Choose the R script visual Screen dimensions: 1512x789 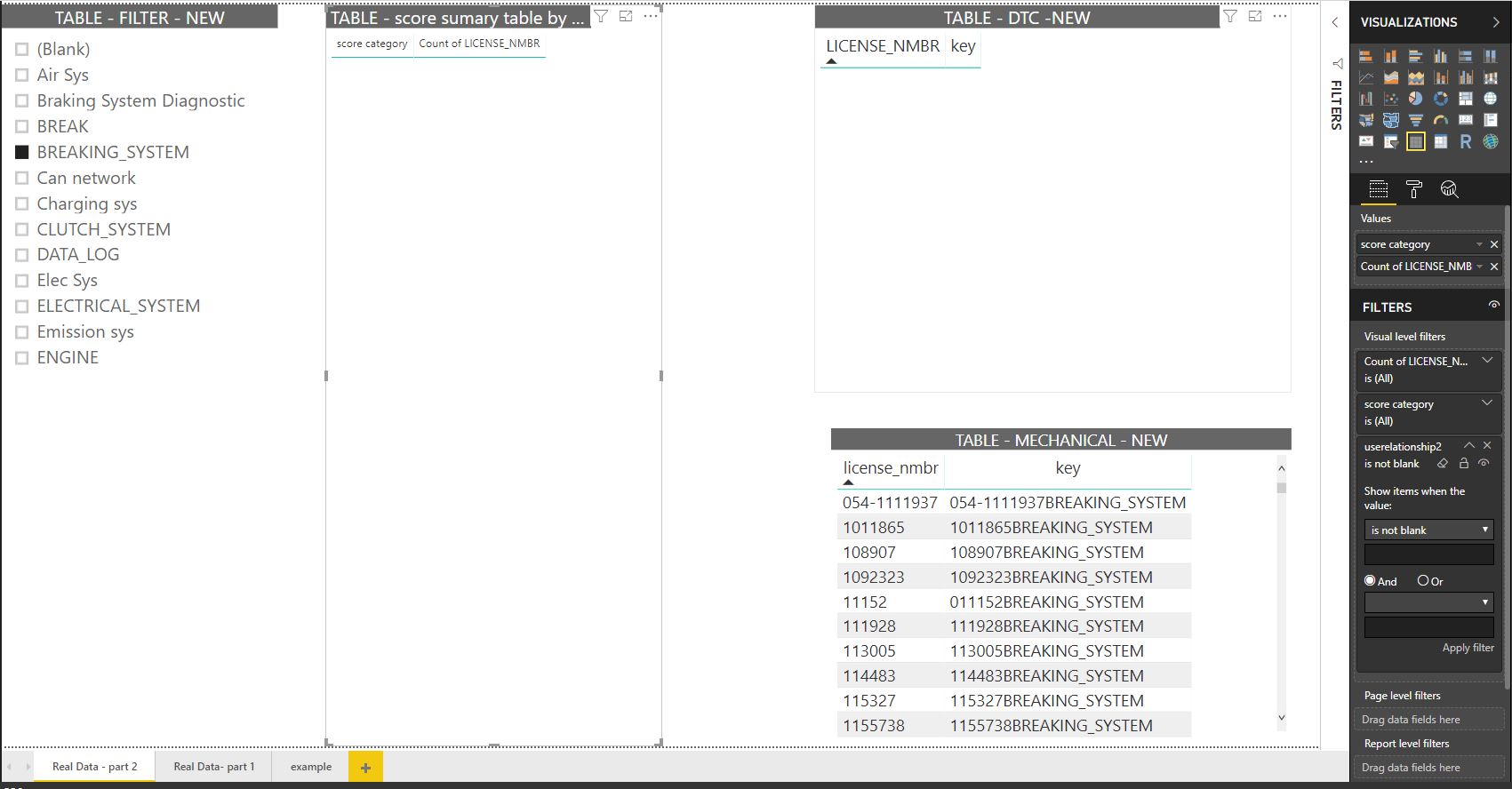[x=1466, y=141]
